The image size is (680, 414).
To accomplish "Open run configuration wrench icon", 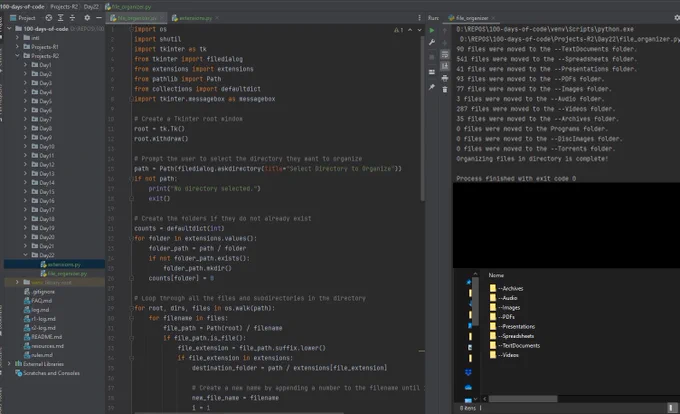I will point(432,42).
